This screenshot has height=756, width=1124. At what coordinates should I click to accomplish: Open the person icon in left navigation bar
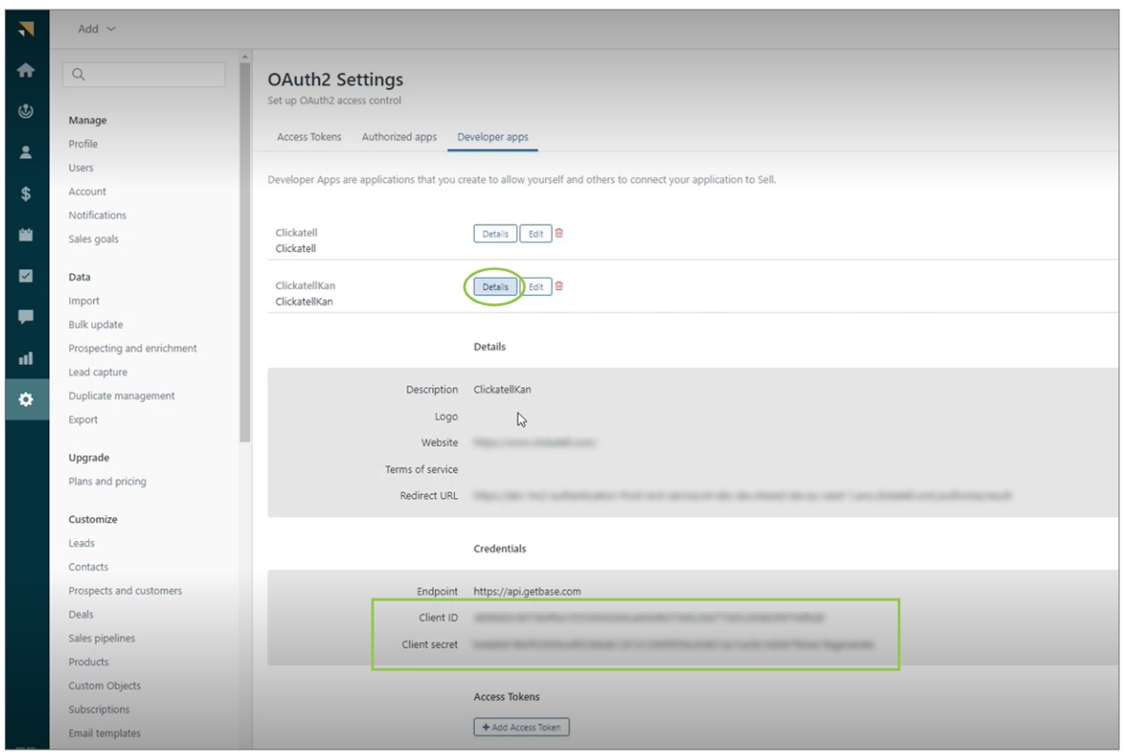tap(26, 153)
